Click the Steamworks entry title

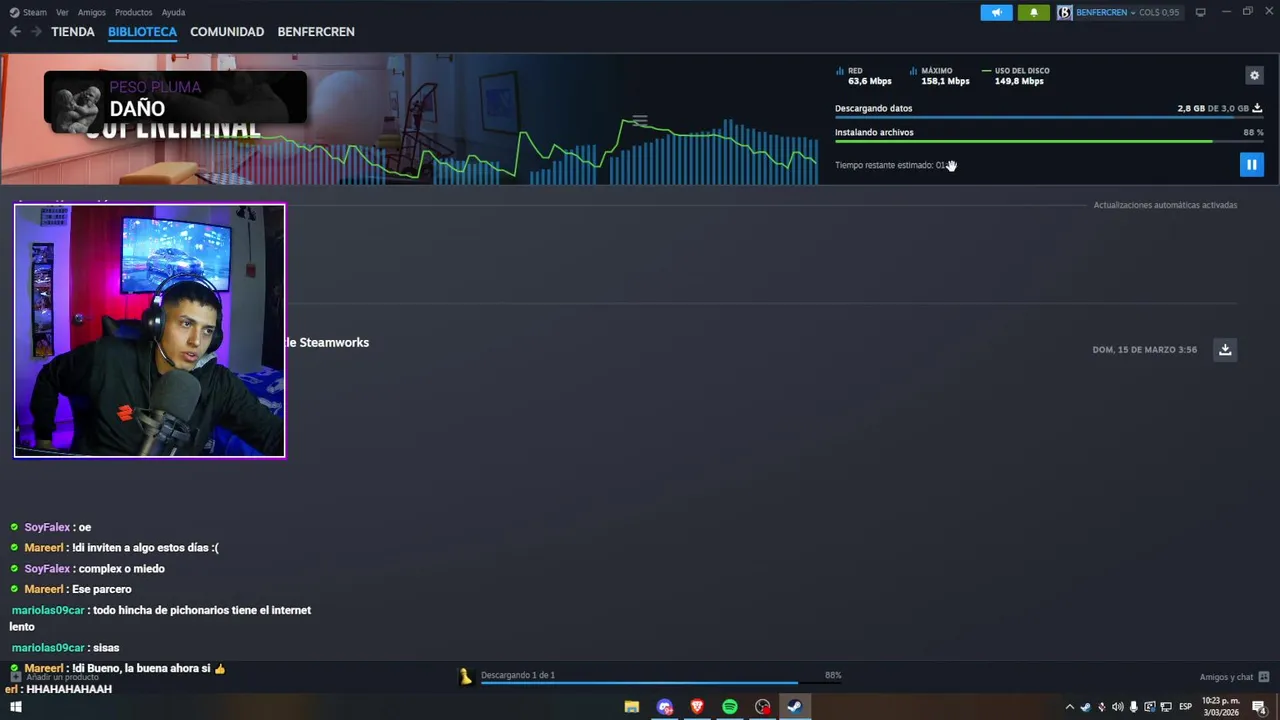(327, 342)
